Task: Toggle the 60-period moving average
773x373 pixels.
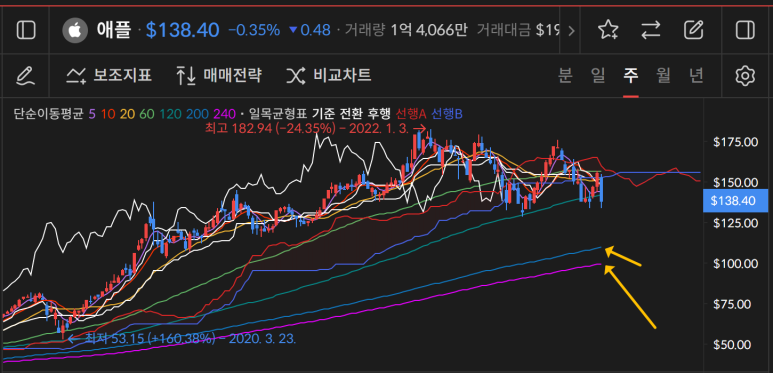Action: (x=146, y=114)
